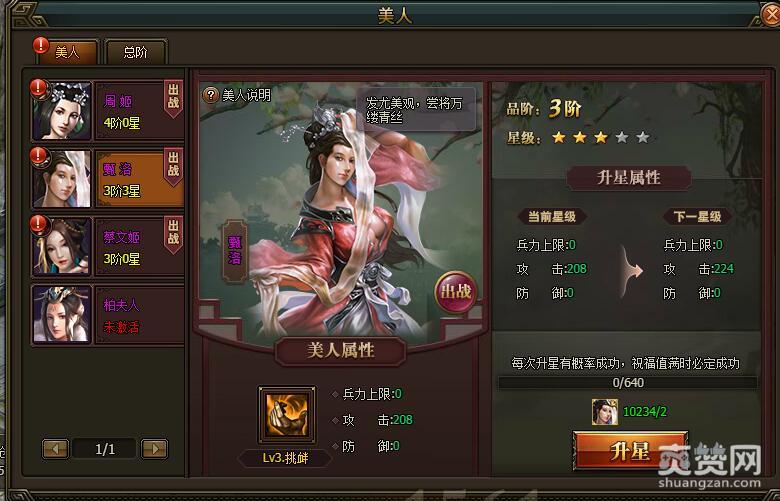Go to the previous page with the left arrow
The height and width of the screenshot is (501, 780).
(55, 449)
